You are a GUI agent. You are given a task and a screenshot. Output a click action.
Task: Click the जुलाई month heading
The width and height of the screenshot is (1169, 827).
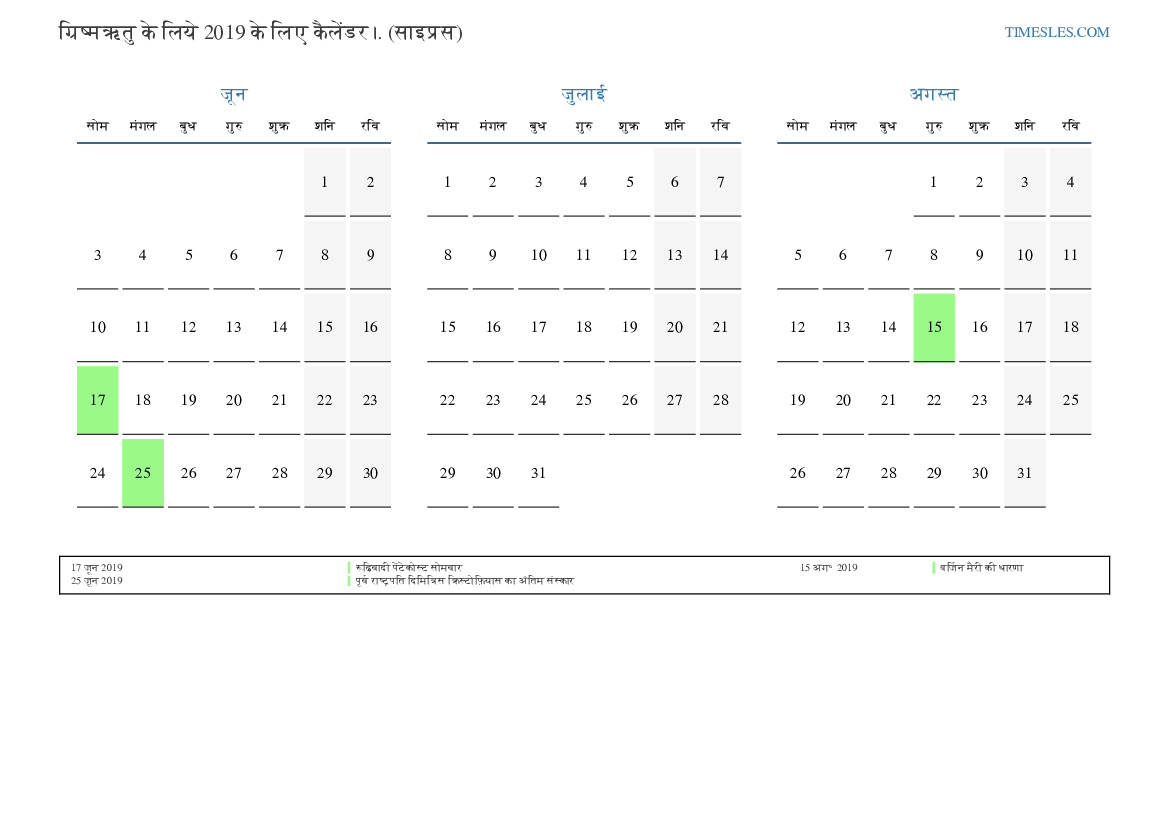point(583,95)
